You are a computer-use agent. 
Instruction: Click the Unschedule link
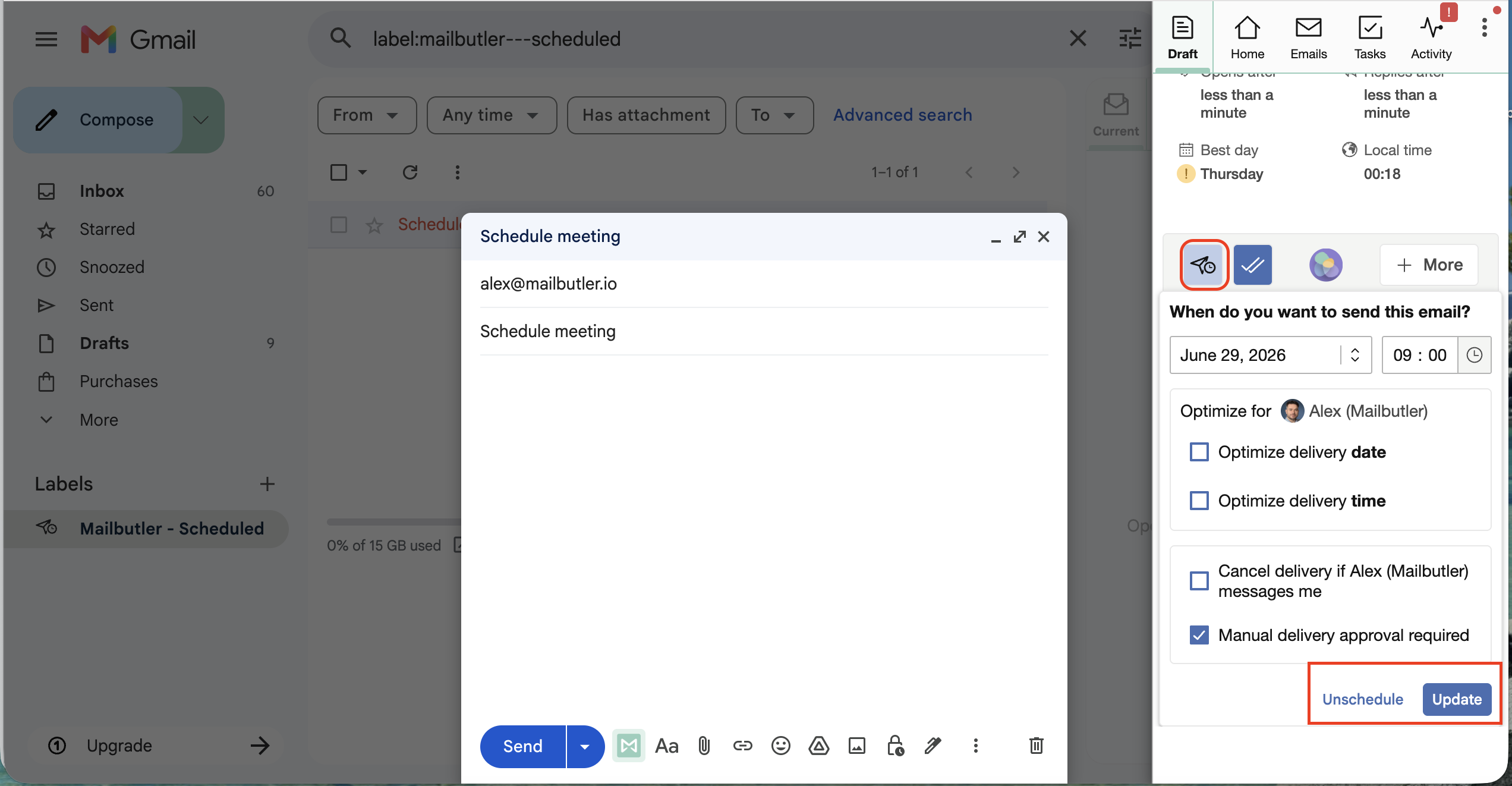point(1362,699)
